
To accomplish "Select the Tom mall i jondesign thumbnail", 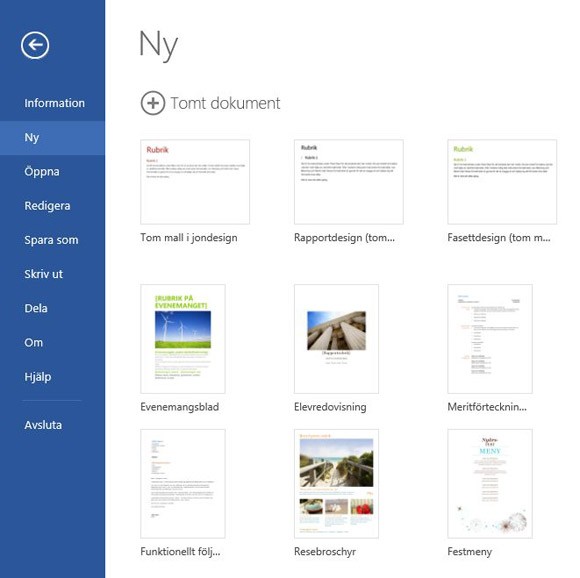I will coord(195,182).
